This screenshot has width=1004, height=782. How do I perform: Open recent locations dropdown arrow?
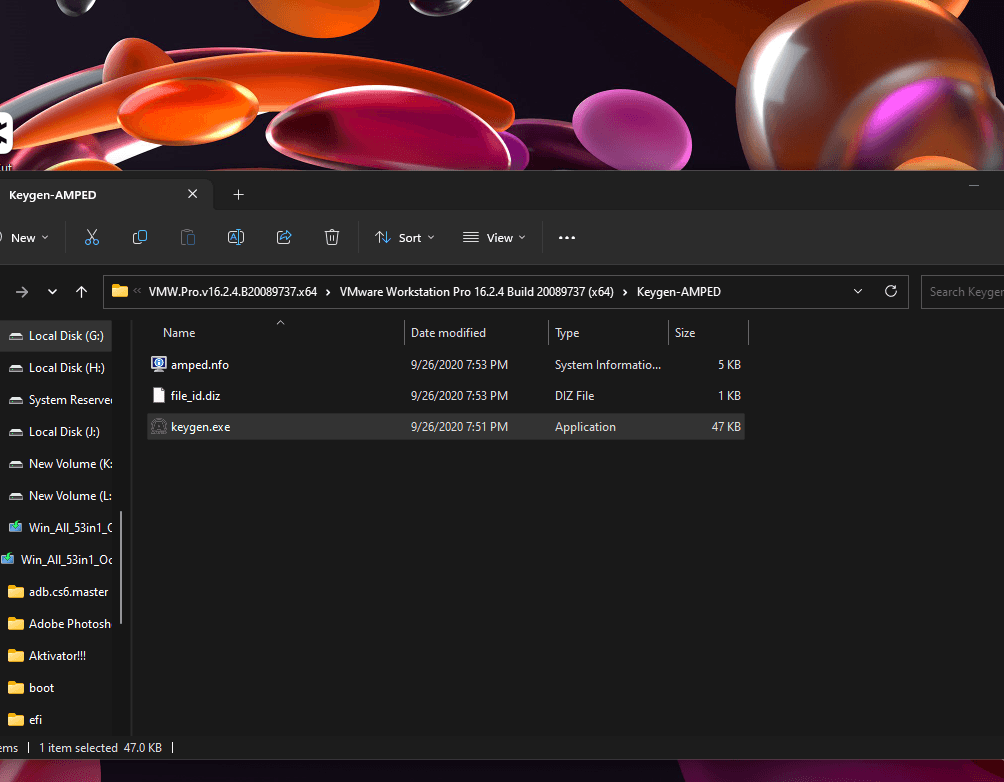click(53, 292)
